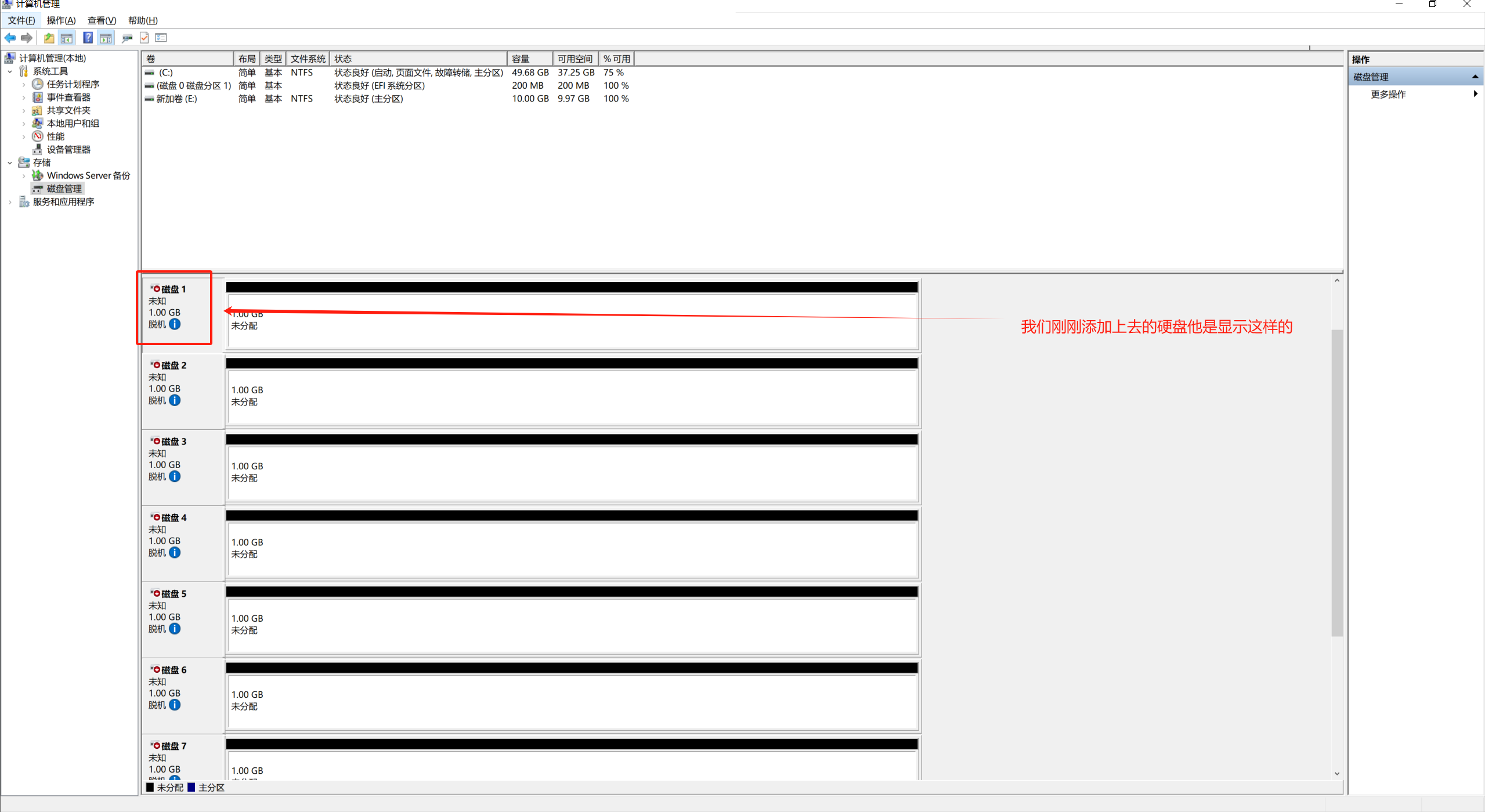Screen dimensions: 1485x812
Task: Click the offline info icon for 磁盘 1
Action: [175, 324]
